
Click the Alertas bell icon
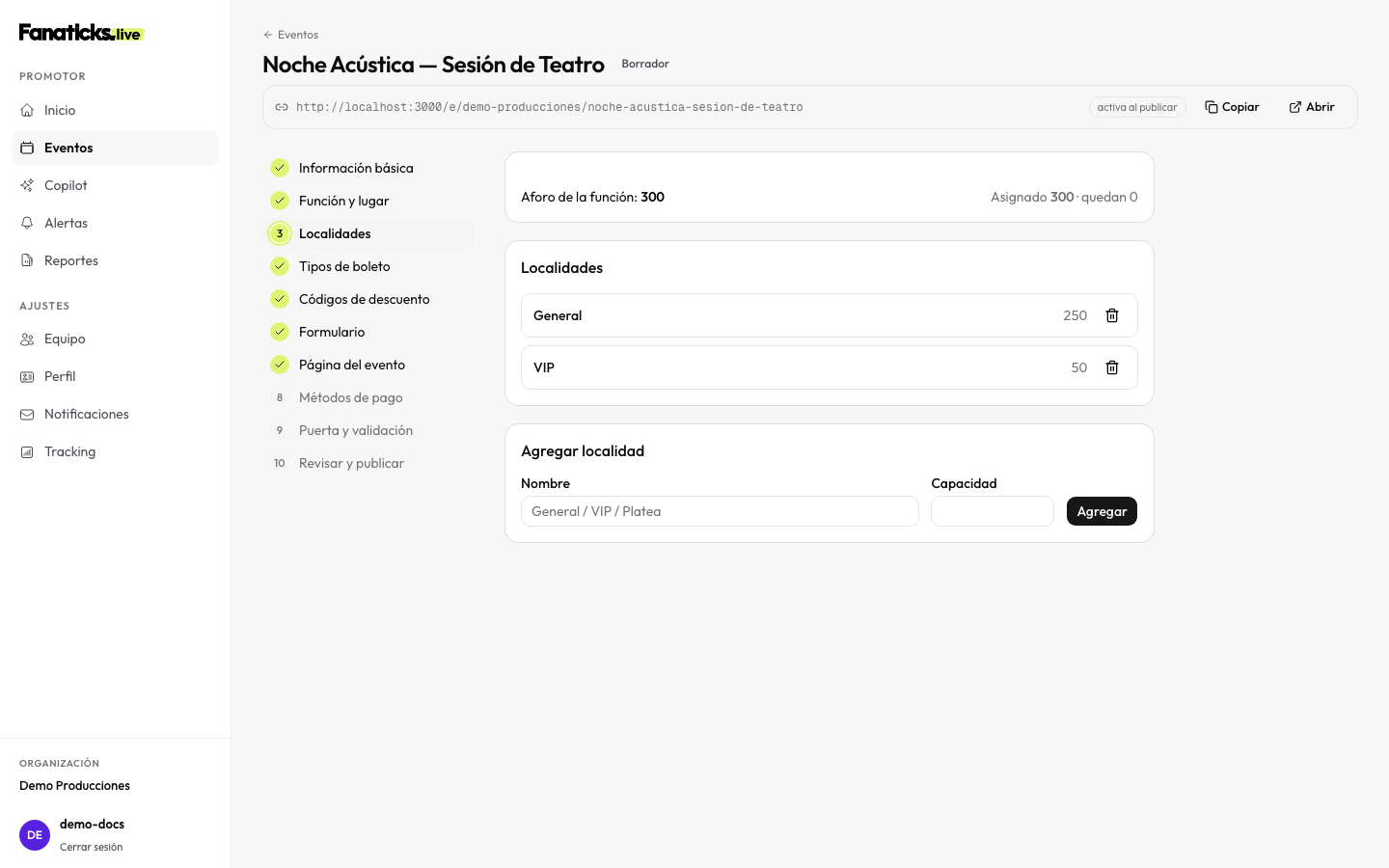[27, 223]
